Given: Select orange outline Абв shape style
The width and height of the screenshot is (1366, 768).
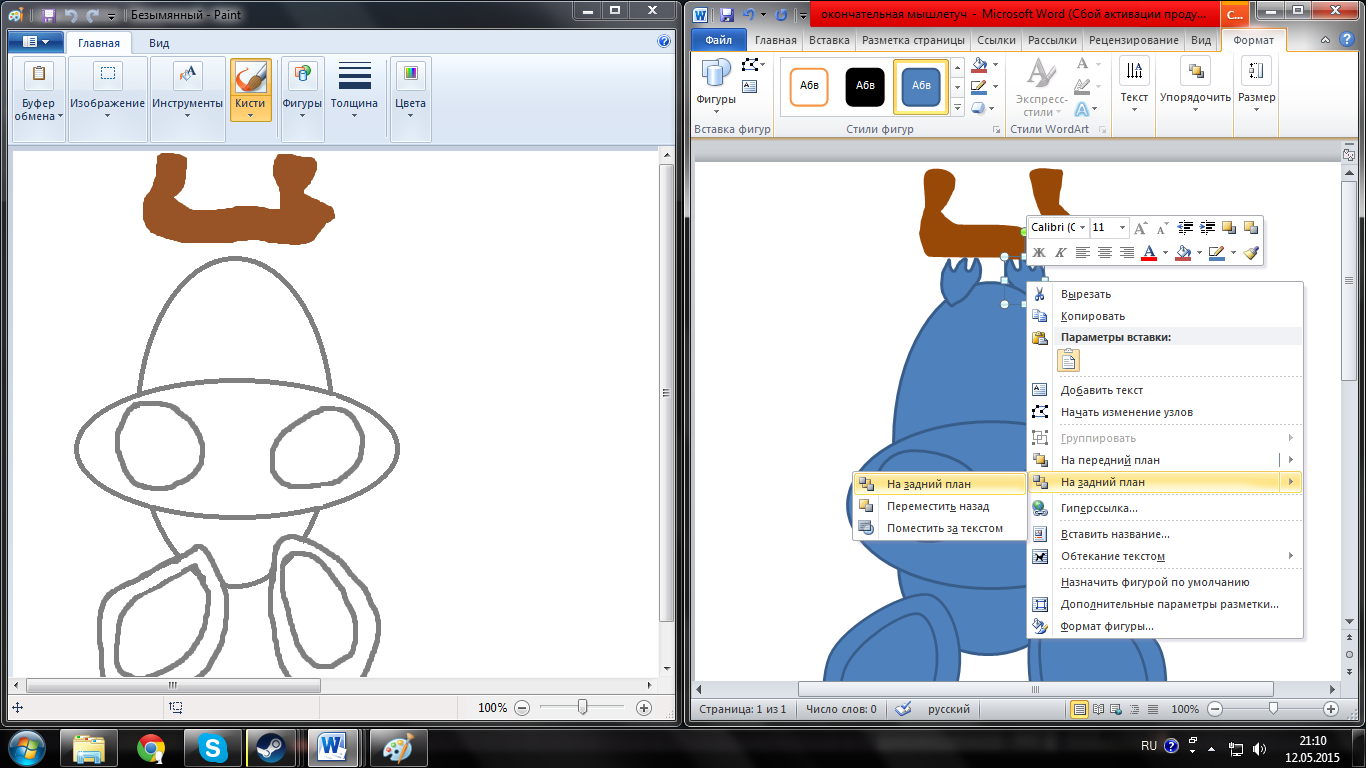Looking at the screenshot, I should [810, 86].
